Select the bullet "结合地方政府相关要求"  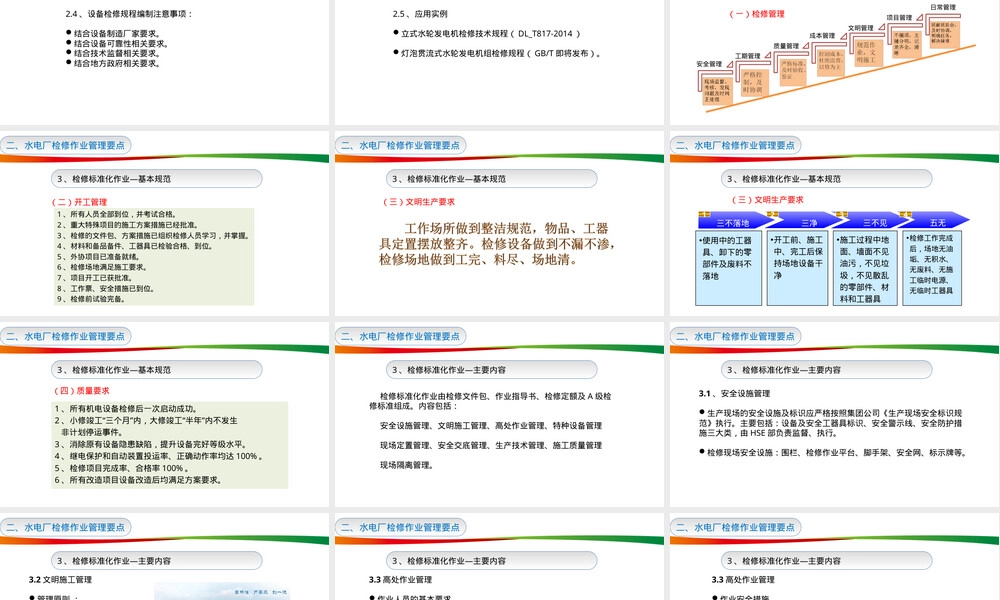click(117, 63)
